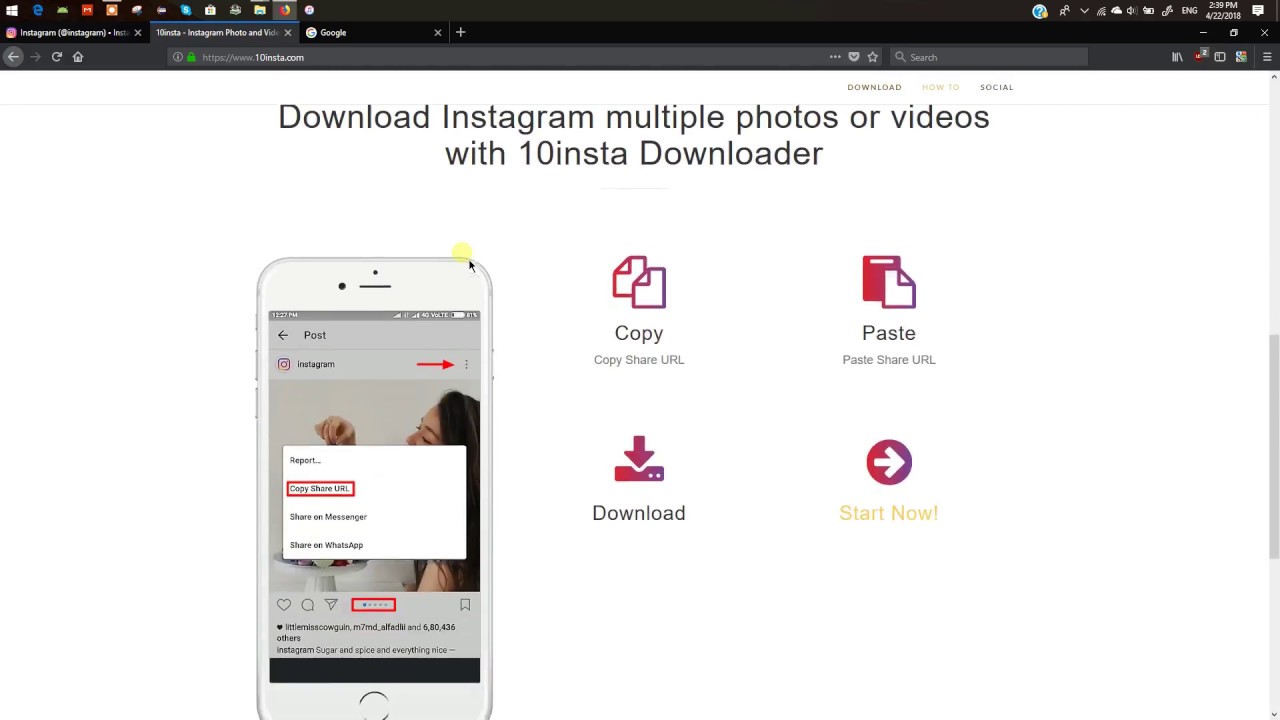
Task: Click the Download heading text
Action: coord(639,513)
